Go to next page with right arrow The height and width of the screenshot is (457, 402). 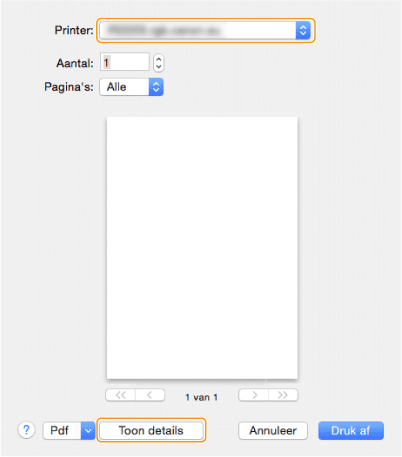pyautogui.click(x=254, y=395)
